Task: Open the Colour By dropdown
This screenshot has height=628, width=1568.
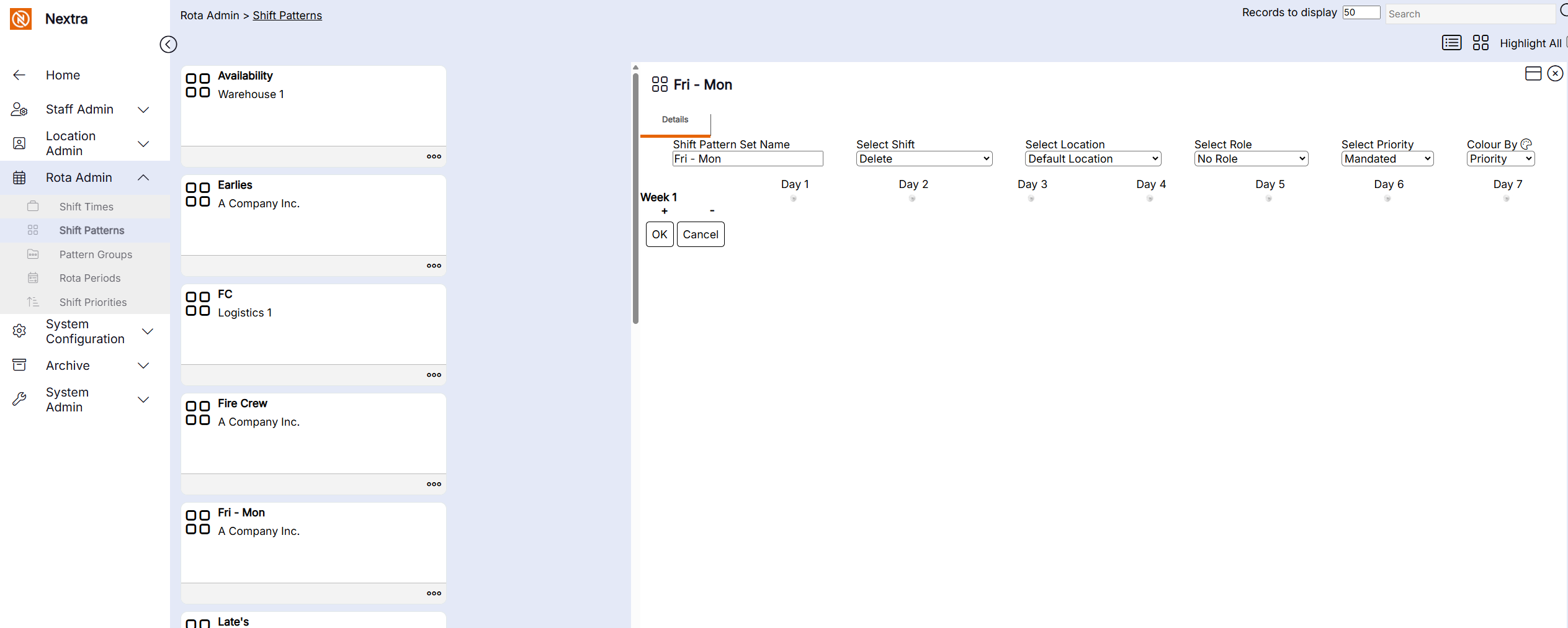Action: pyautogui.click(x=1500, y=159)
